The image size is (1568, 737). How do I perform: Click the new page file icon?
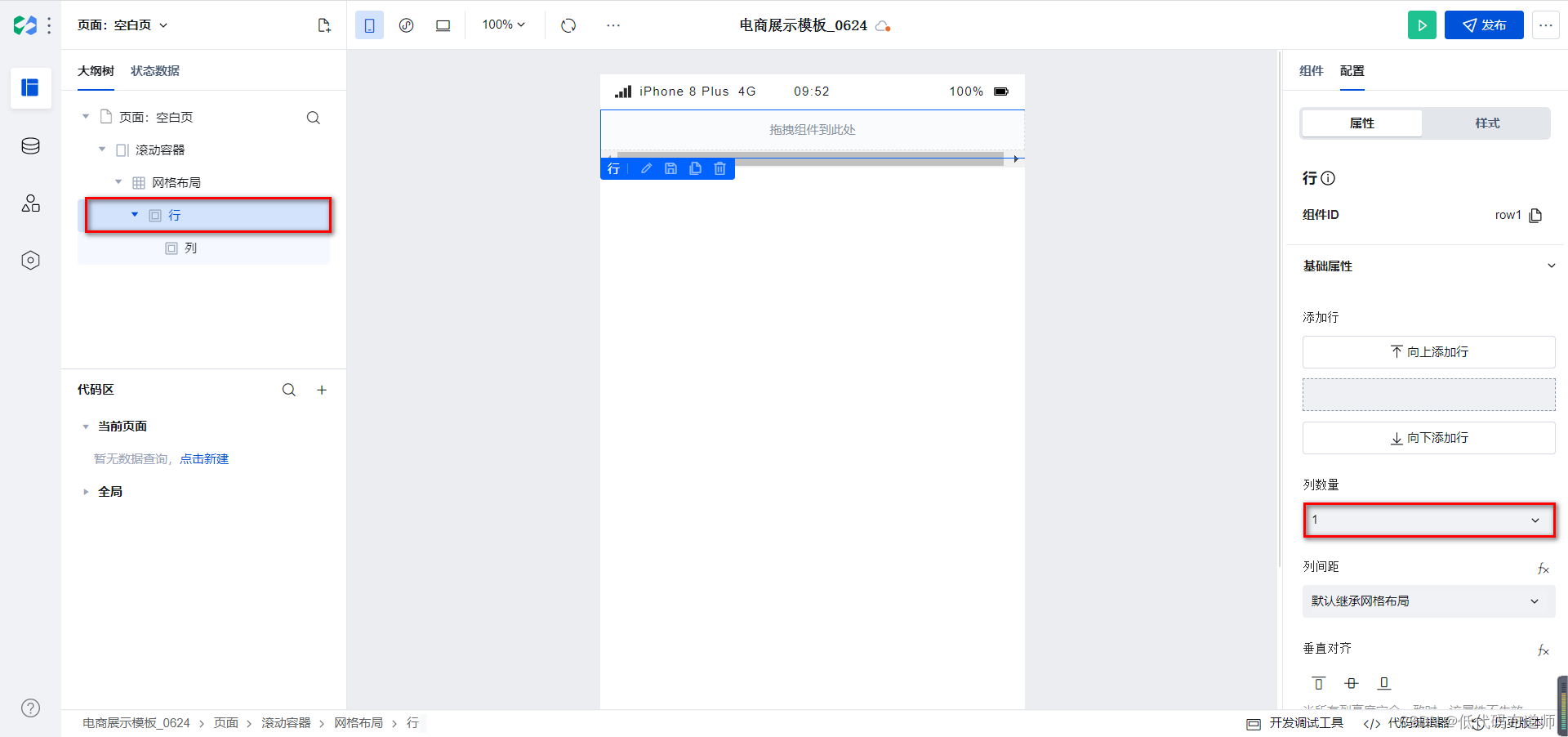click(x=324, y=25)
